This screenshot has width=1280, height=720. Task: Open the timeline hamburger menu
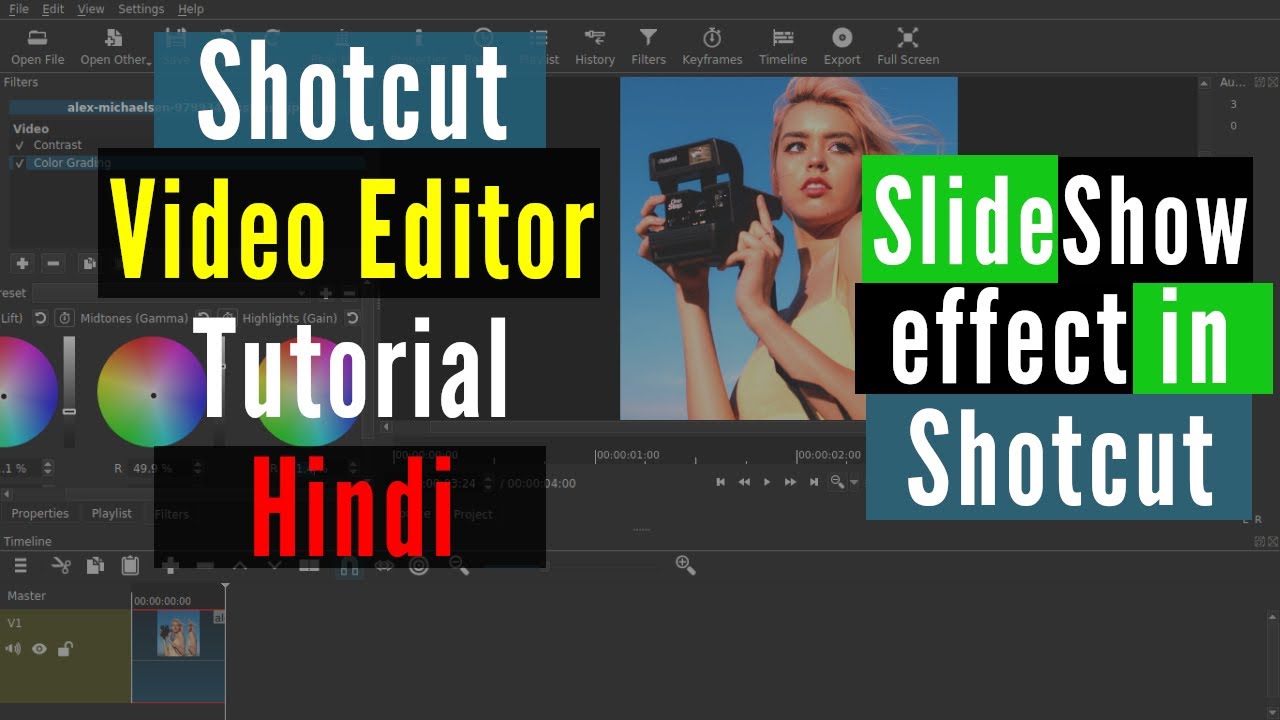pyautogui.click(x=20, y=566)
